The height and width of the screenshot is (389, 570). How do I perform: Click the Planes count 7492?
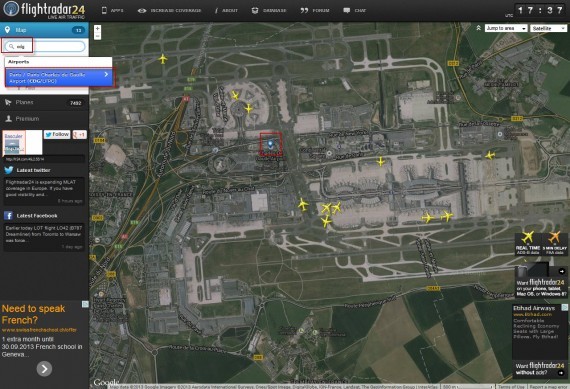click(76, 103)
